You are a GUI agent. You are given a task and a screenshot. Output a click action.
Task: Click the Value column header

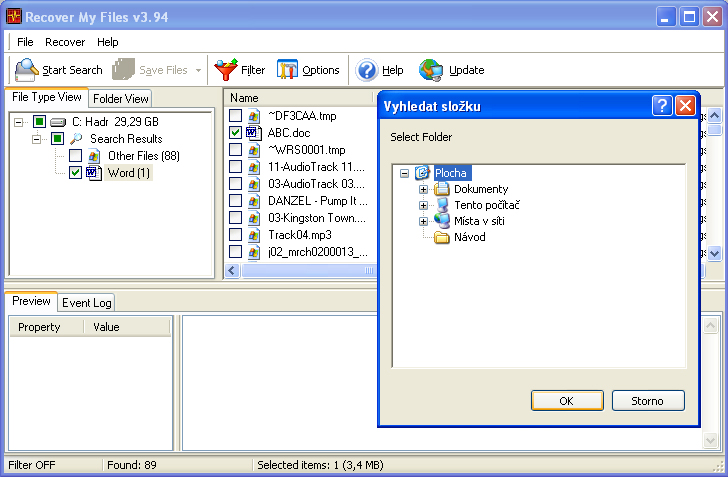coord(127,327)
